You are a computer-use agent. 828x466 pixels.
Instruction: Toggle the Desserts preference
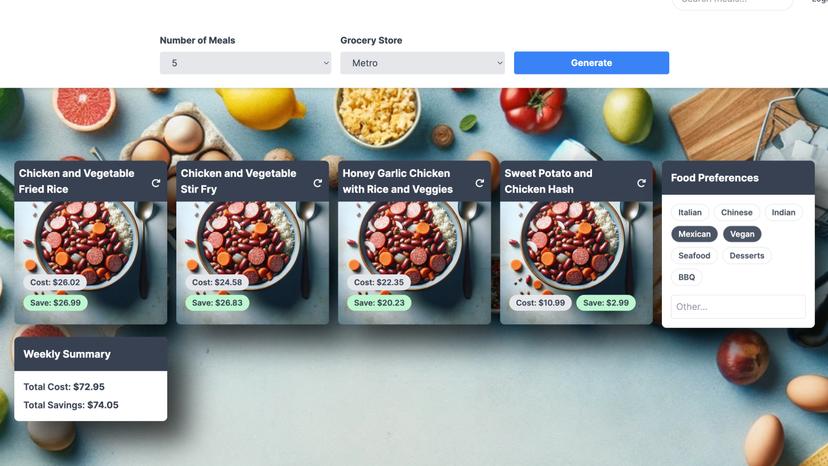pyautogui.click(x=747, y=256)
